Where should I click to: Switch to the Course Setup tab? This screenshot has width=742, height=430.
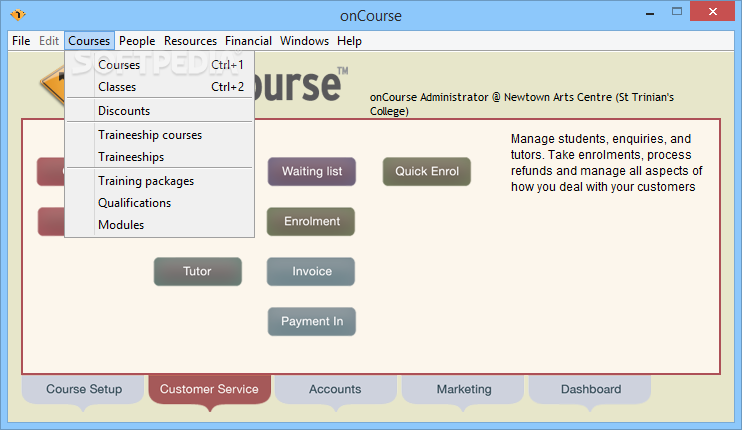pyautogui.click(x=84, y=389)
